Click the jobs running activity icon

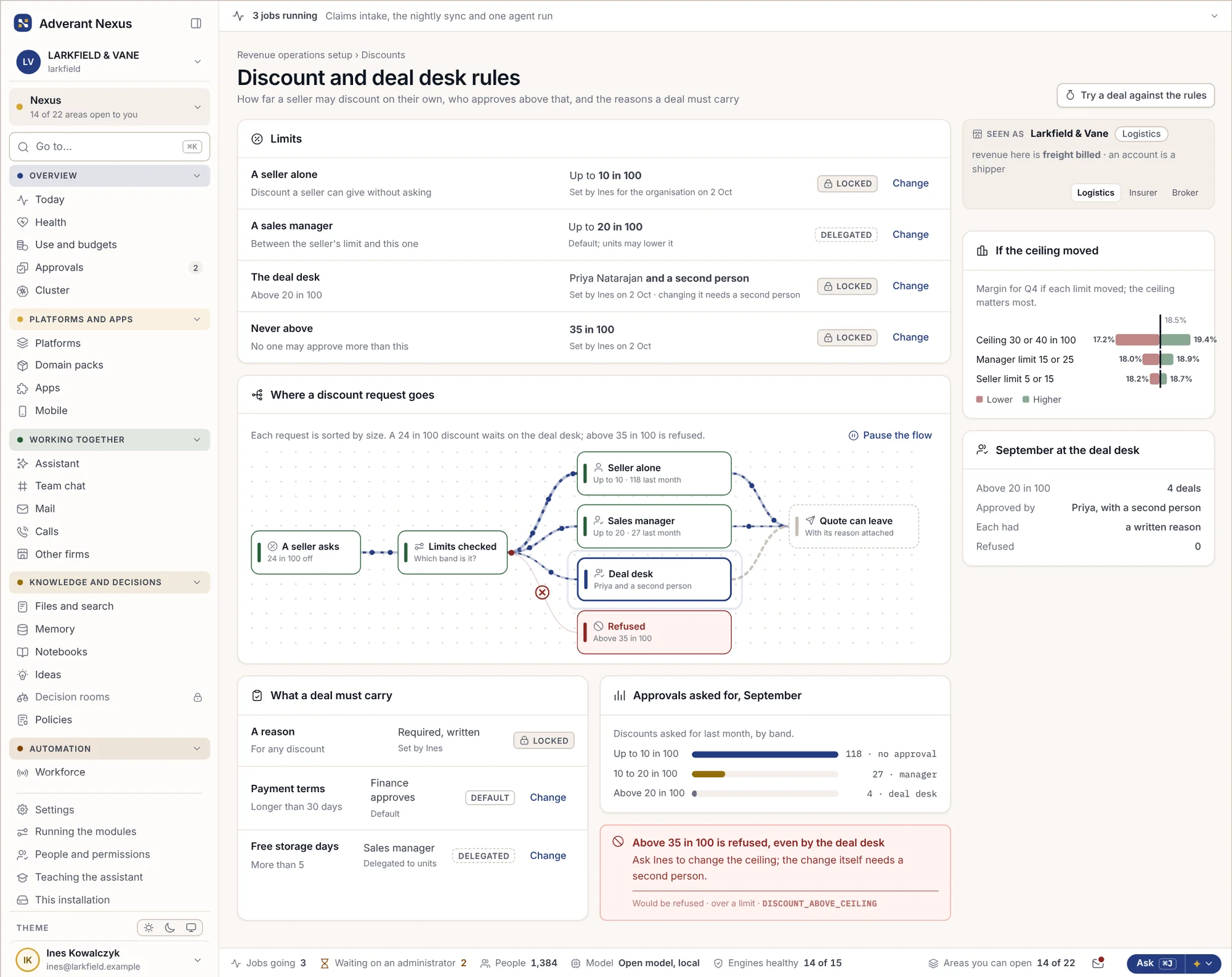[239, 16]
